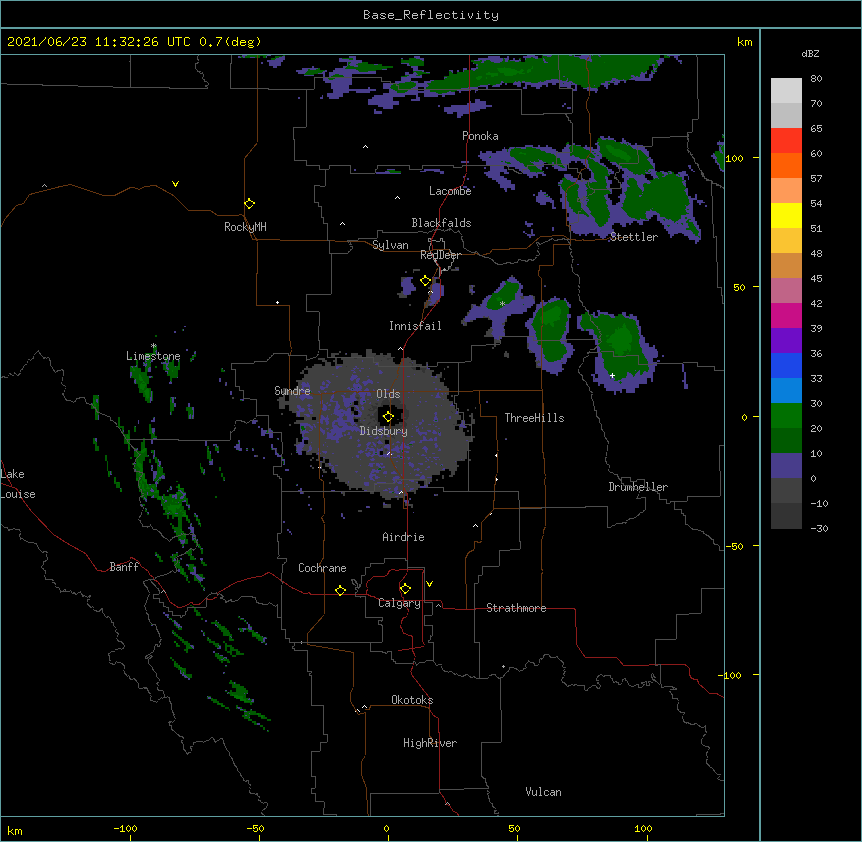Click the dark gray -10 dBZ swatch
The image size is (862, 842).
coord(786,516)
